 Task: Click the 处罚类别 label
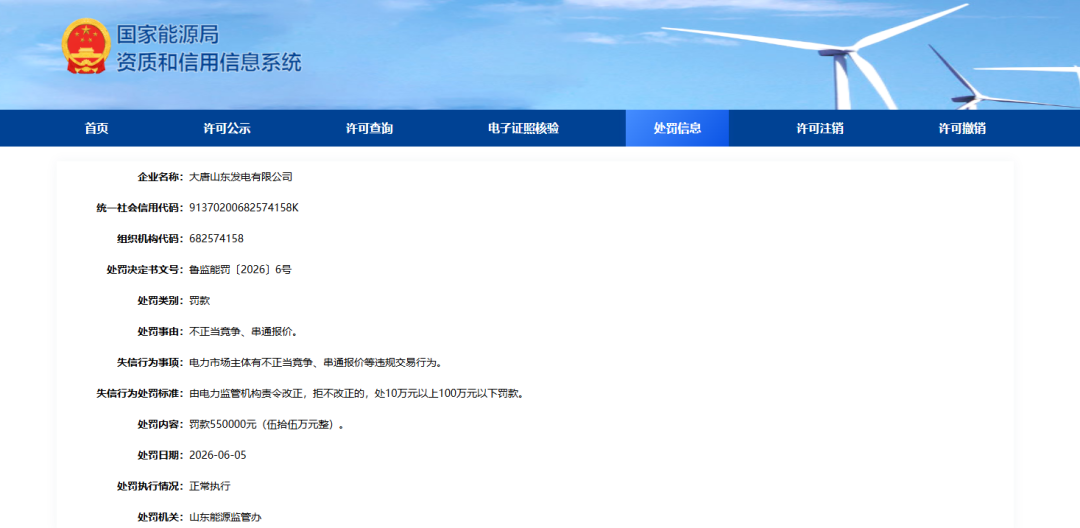[160, 301]
